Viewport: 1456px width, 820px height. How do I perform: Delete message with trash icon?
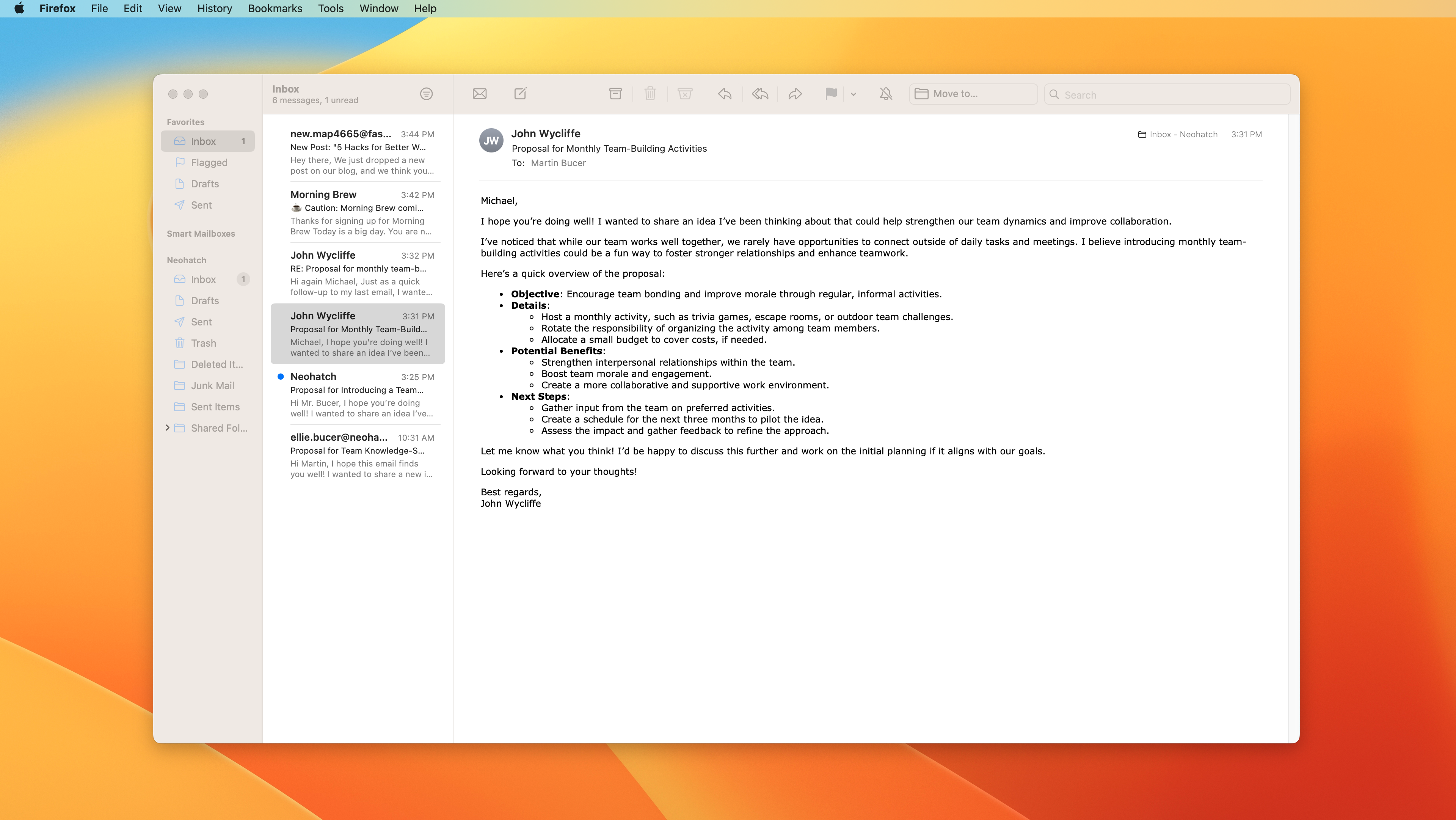point(650,94)
